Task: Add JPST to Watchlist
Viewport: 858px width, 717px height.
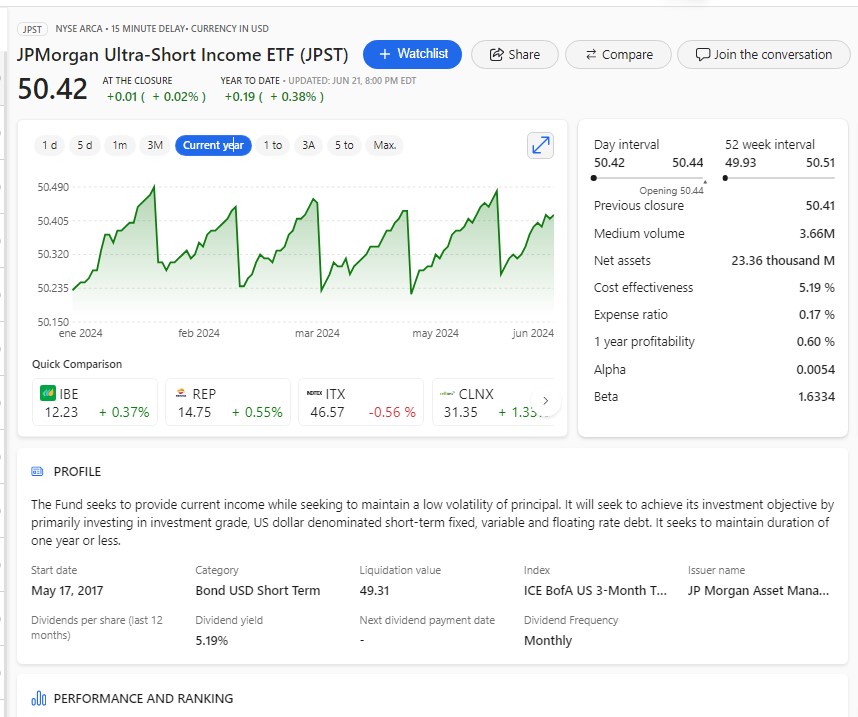Action: coord(413,54)
